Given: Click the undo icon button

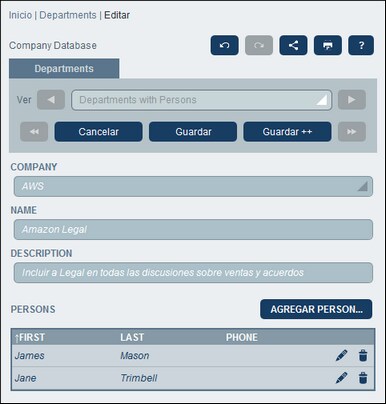Looking at the screenshot, I should (224, 45).
